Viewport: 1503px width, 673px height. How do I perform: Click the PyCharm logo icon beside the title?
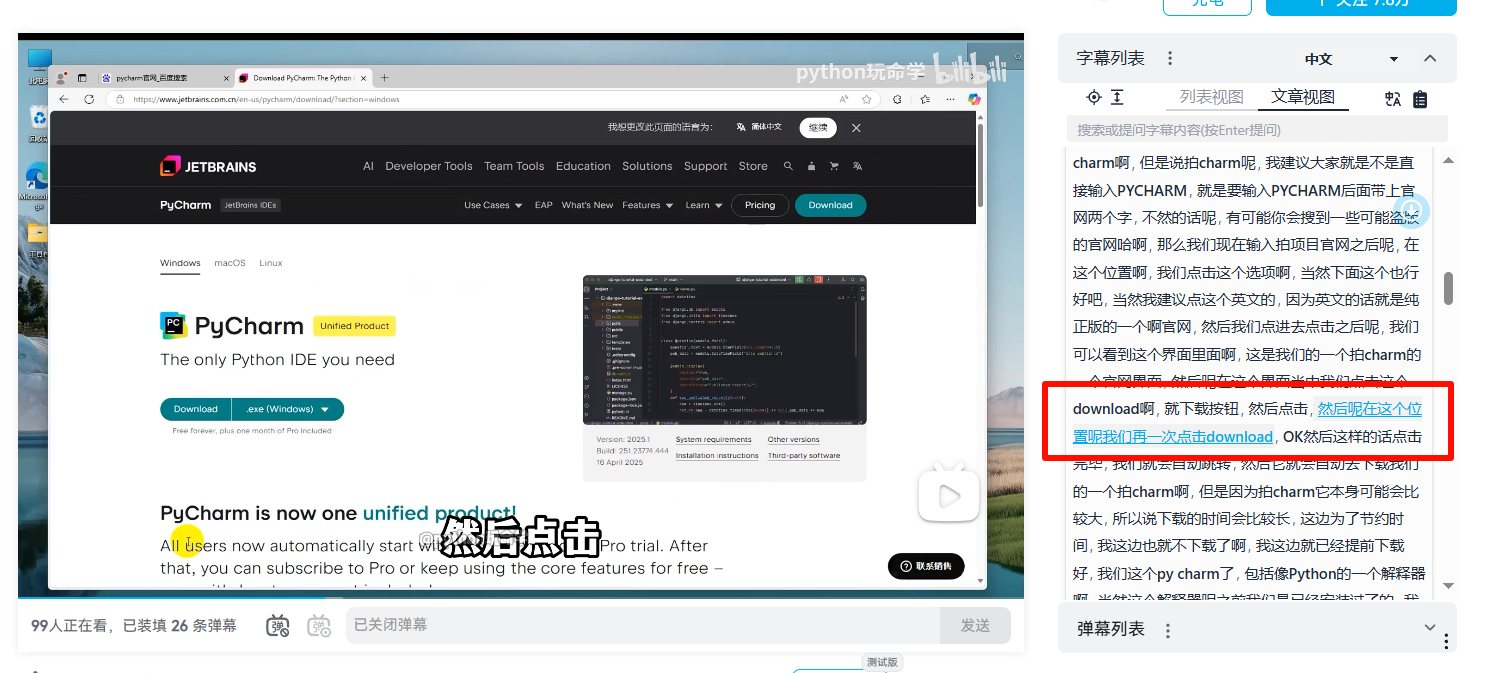coord(173,325)
